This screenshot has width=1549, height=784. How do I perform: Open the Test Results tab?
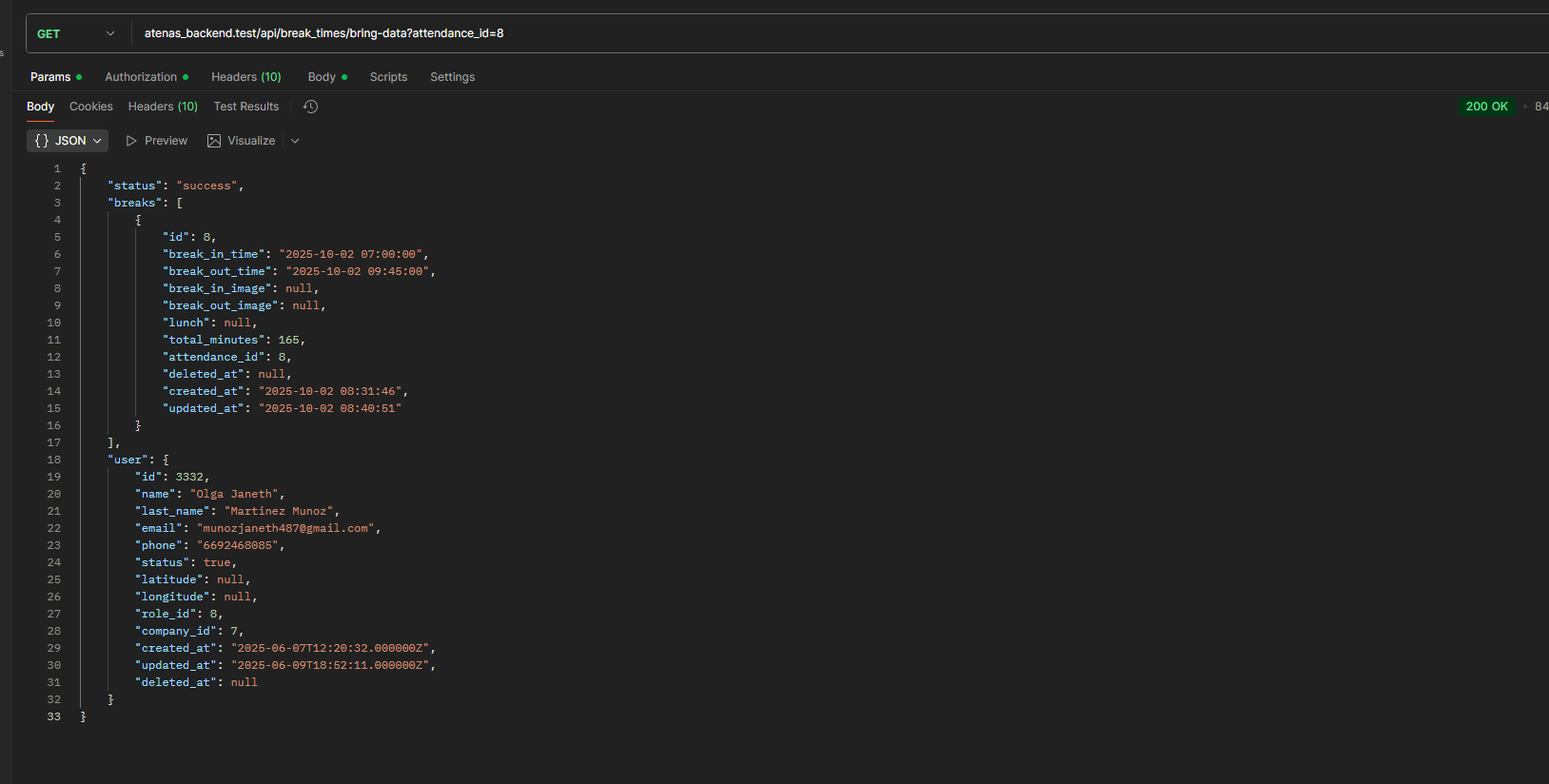tap(246, 107)
